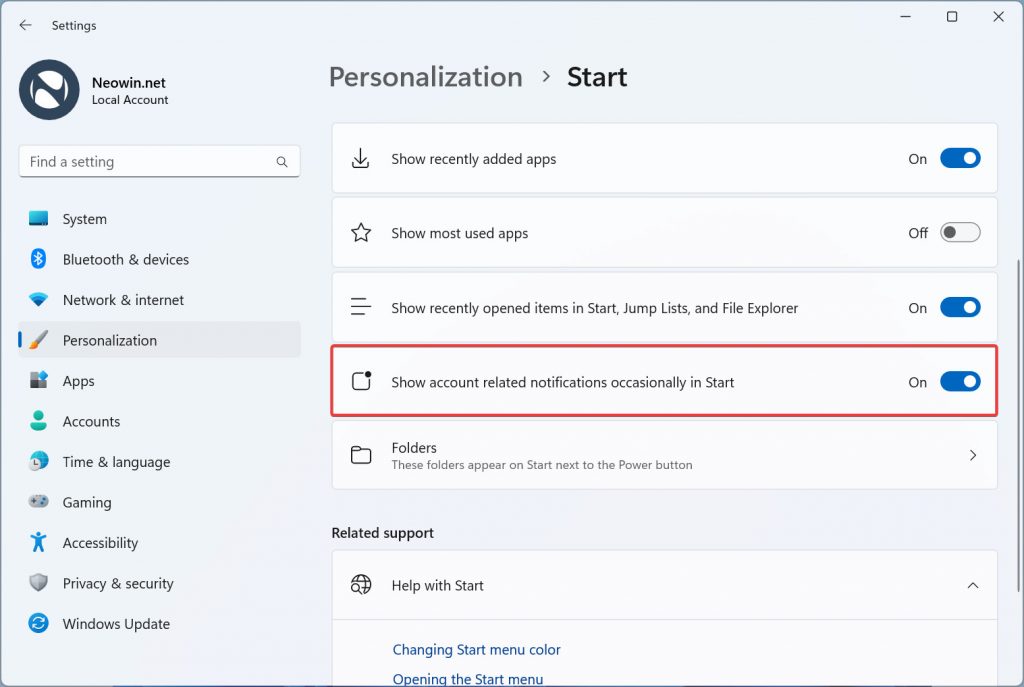Image resolution: width=1024 pixels, height=687 pixels.
Task: Turn off account related notifications toggle
Action: click(960, 381)
